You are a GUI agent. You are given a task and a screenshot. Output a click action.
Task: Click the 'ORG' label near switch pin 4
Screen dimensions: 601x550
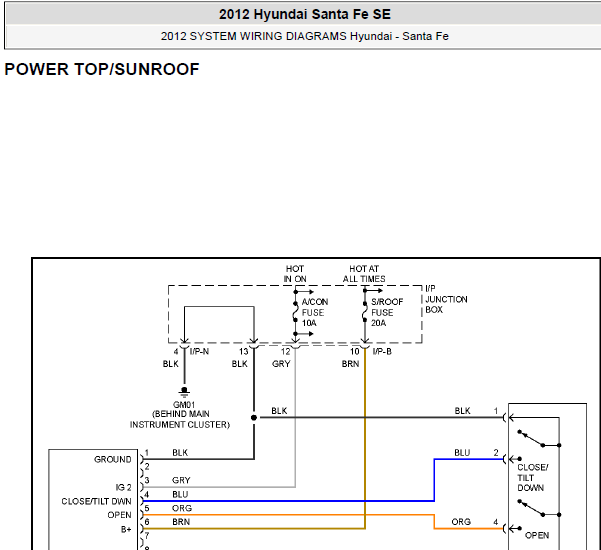click(461, 522)
